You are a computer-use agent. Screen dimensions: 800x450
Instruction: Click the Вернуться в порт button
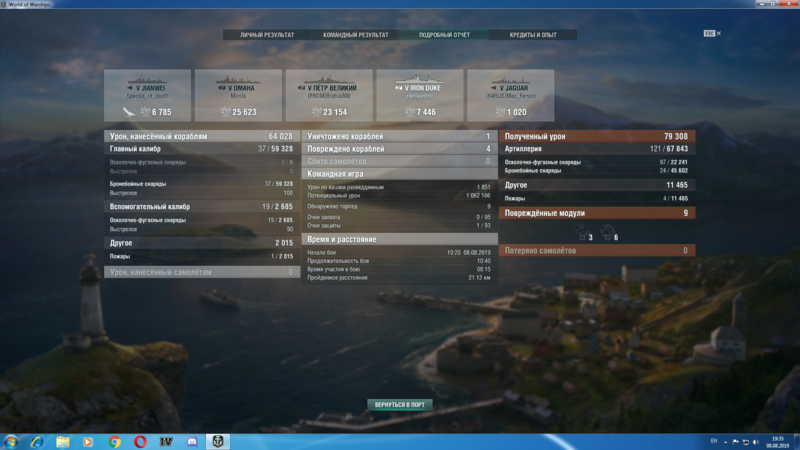tap(400, 404)
